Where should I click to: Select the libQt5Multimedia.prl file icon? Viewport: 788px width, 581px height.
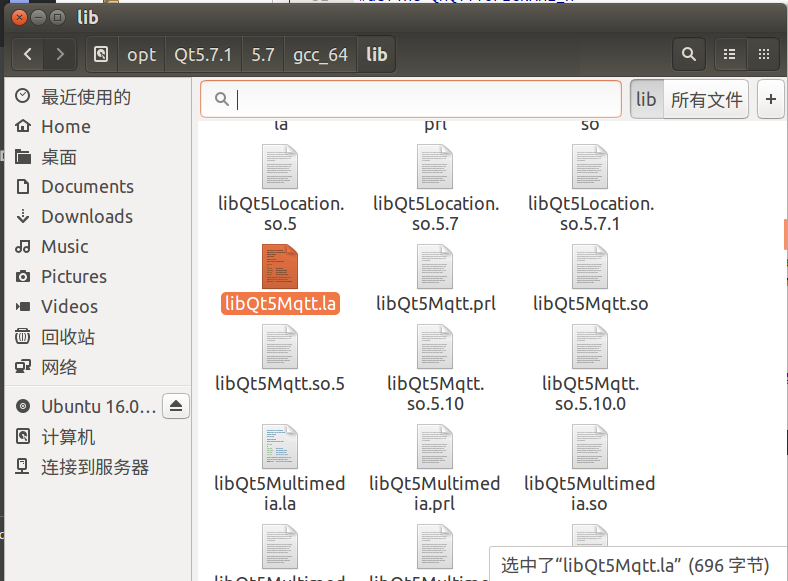[435, 447]
